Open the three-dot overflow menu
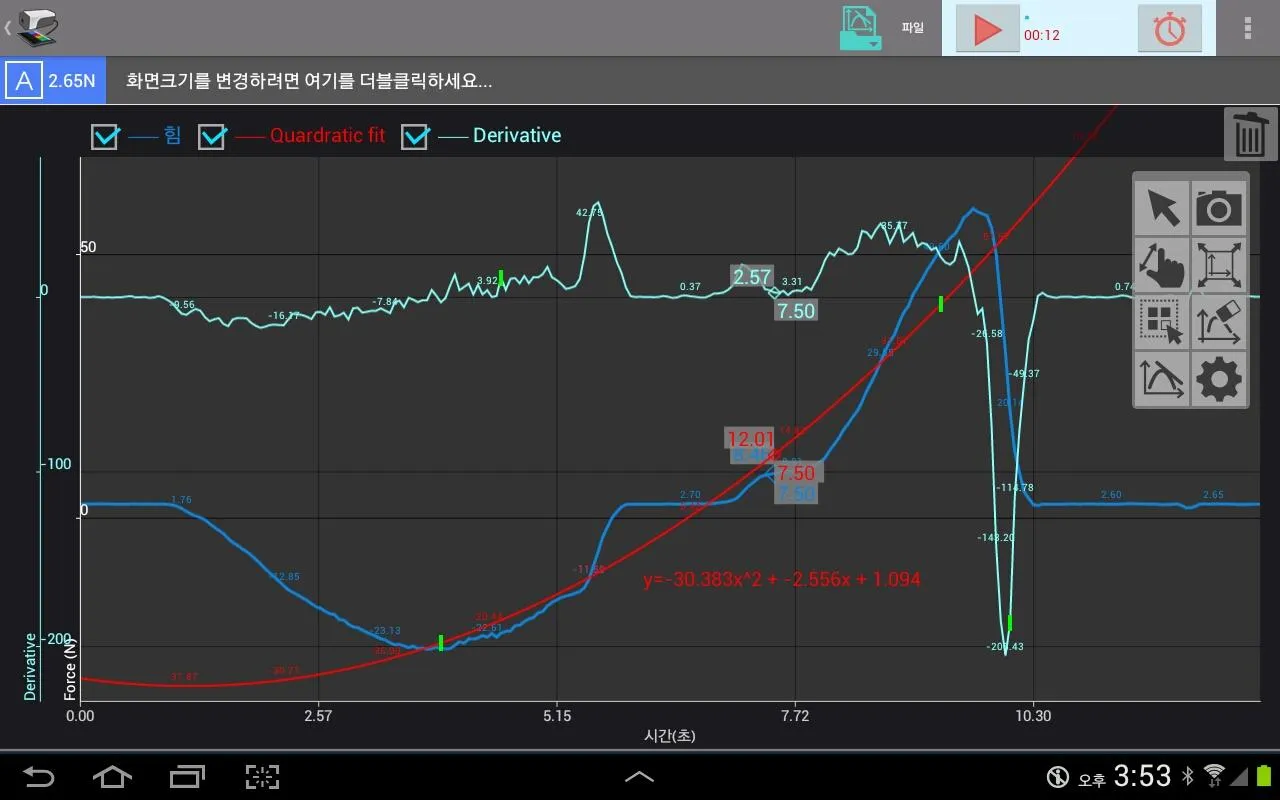The height and width of the screenshot is (800, 1280). pyautogui.click(x=1247, y=28)
